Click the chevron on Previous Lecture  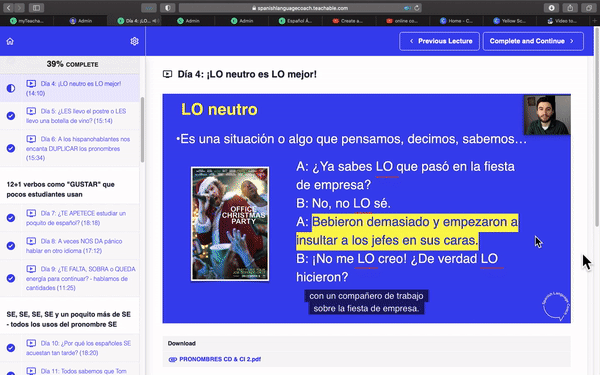click(411, 41)
